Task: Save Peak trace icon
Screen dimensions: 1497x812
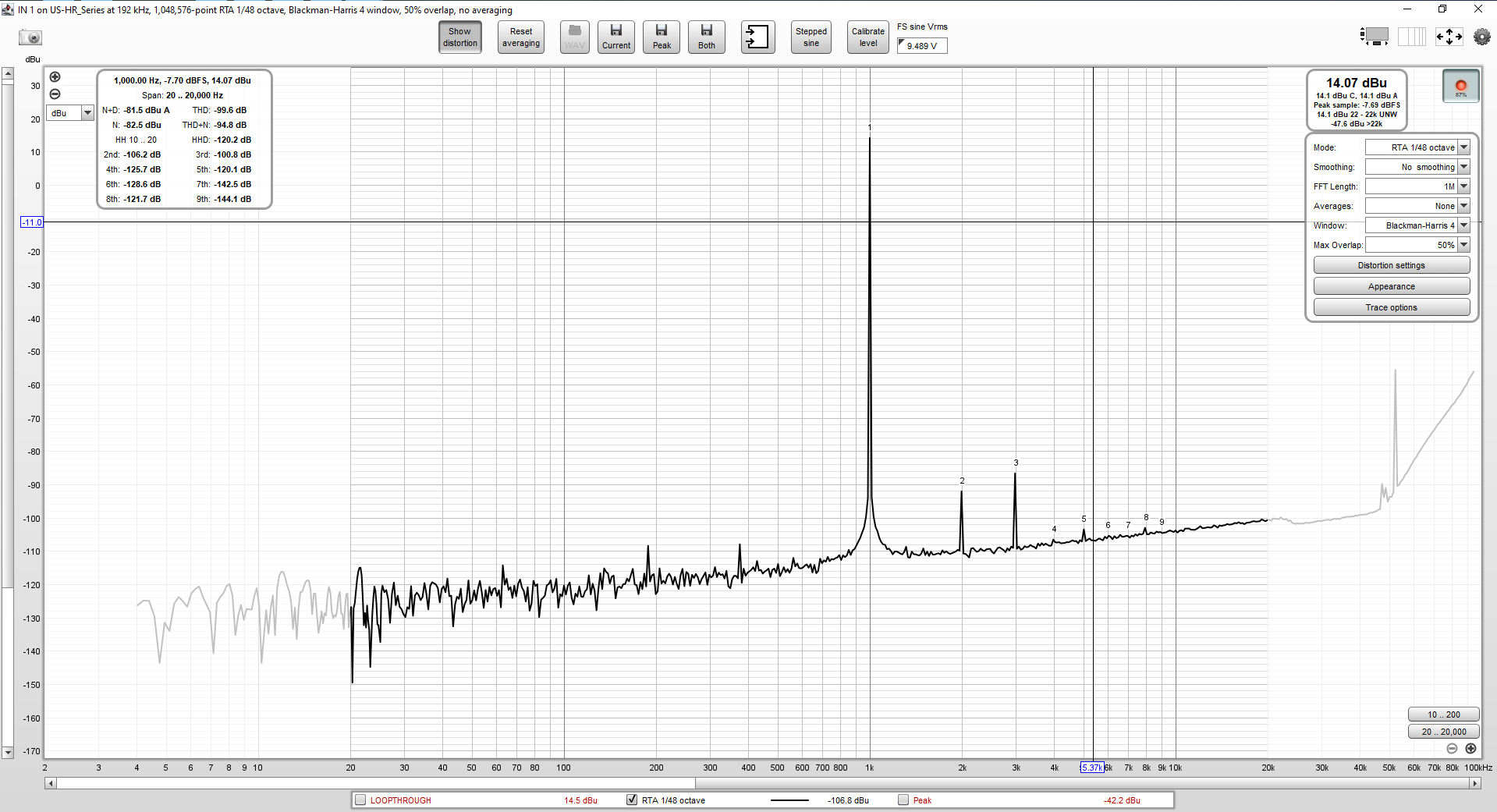Action: pyautogui.click(x=662, y=37)
